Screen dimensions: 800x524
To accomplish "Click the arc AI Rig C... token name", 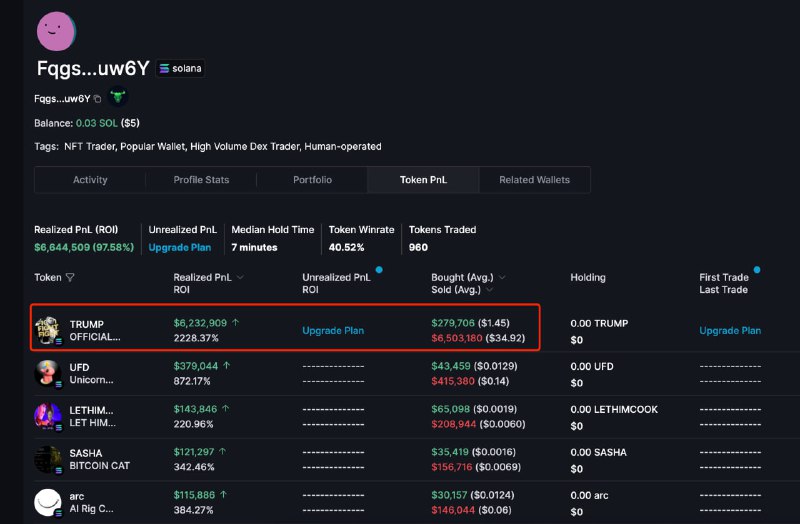I will tap(91, 503).
